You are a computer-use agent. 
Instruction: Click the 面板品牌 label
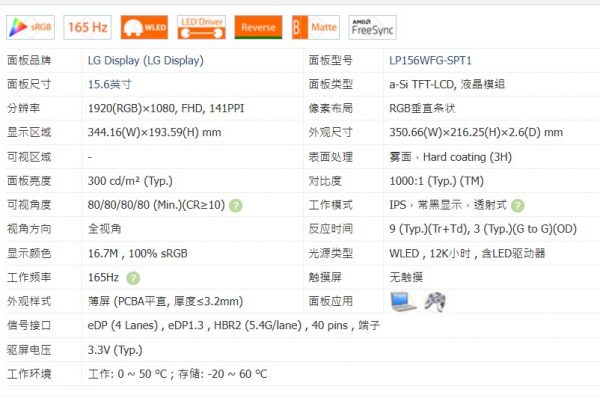pos(29,60)
